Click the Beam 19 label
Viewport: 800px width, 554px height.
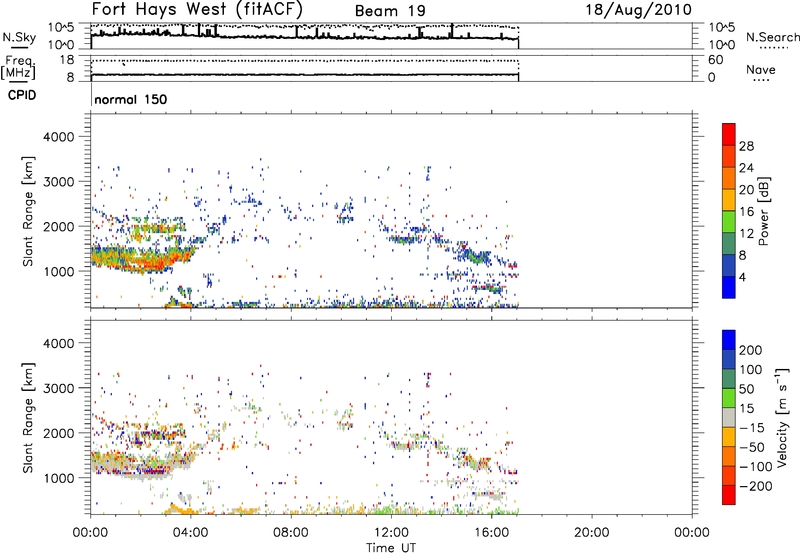pyautogui.click(x=390, y=11)
